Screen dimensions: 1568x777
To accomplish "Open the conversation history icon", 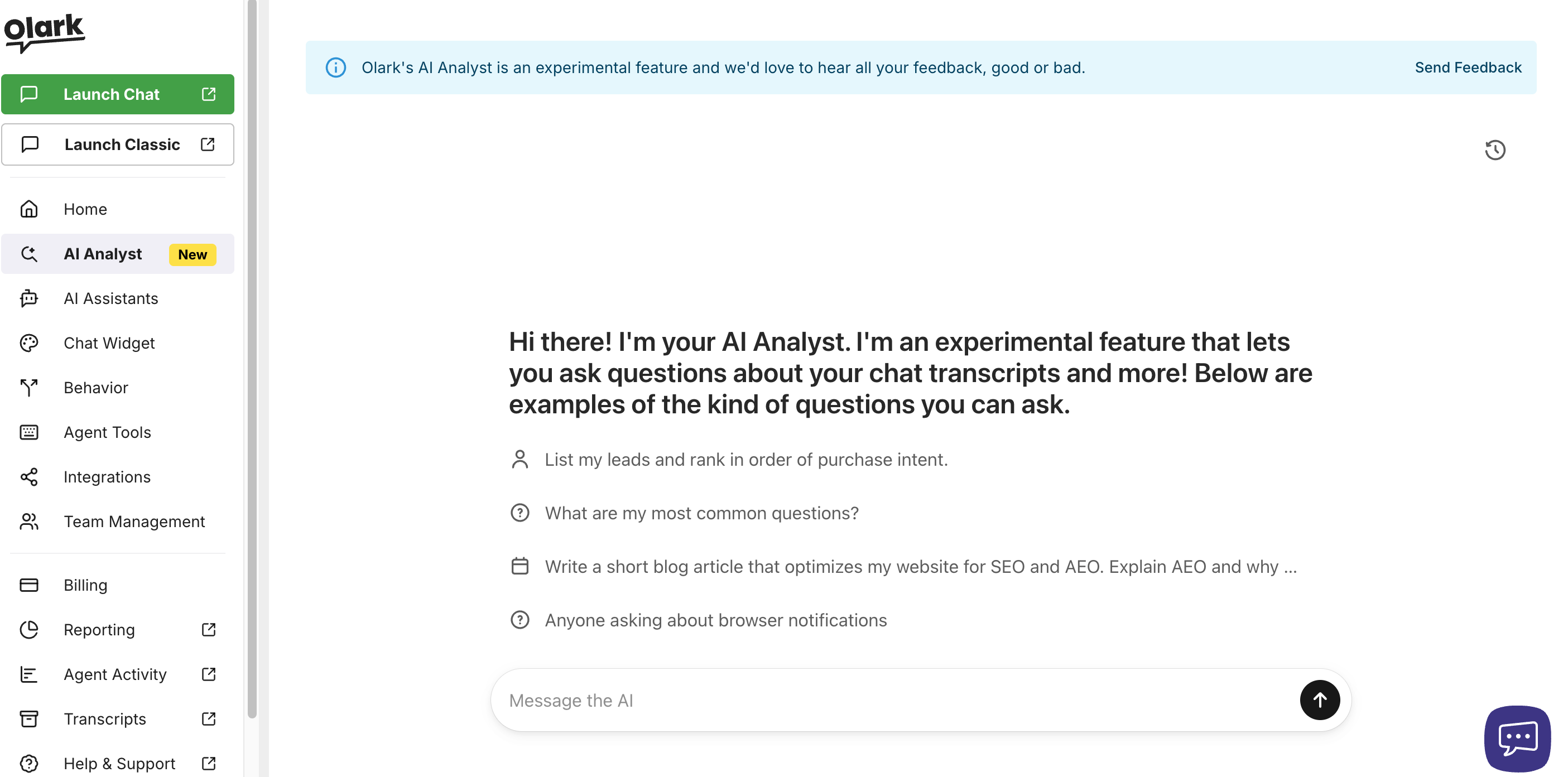I will tap(1495, 149).
